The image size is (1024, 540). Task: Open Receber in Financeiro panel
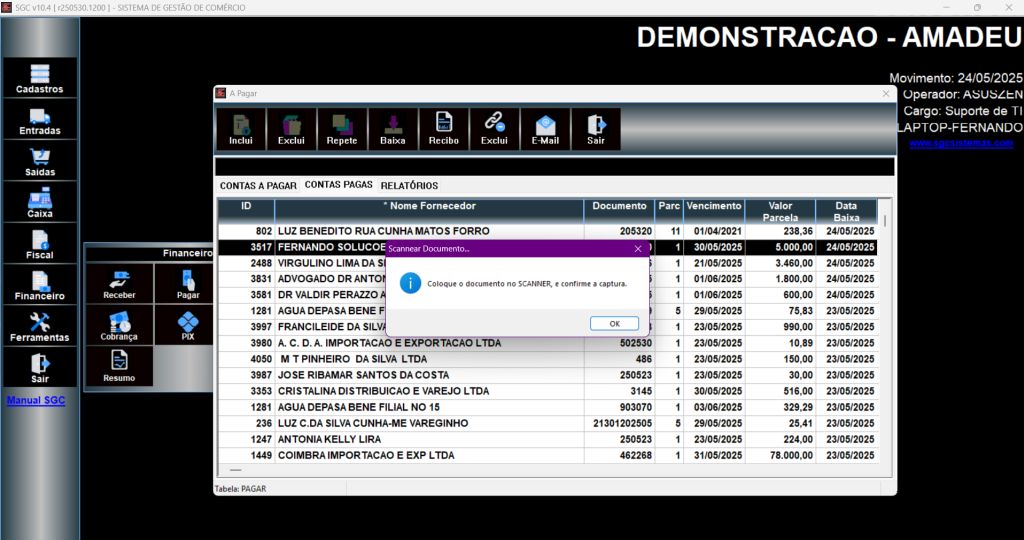pyautogui.click(x=119, y=284)
